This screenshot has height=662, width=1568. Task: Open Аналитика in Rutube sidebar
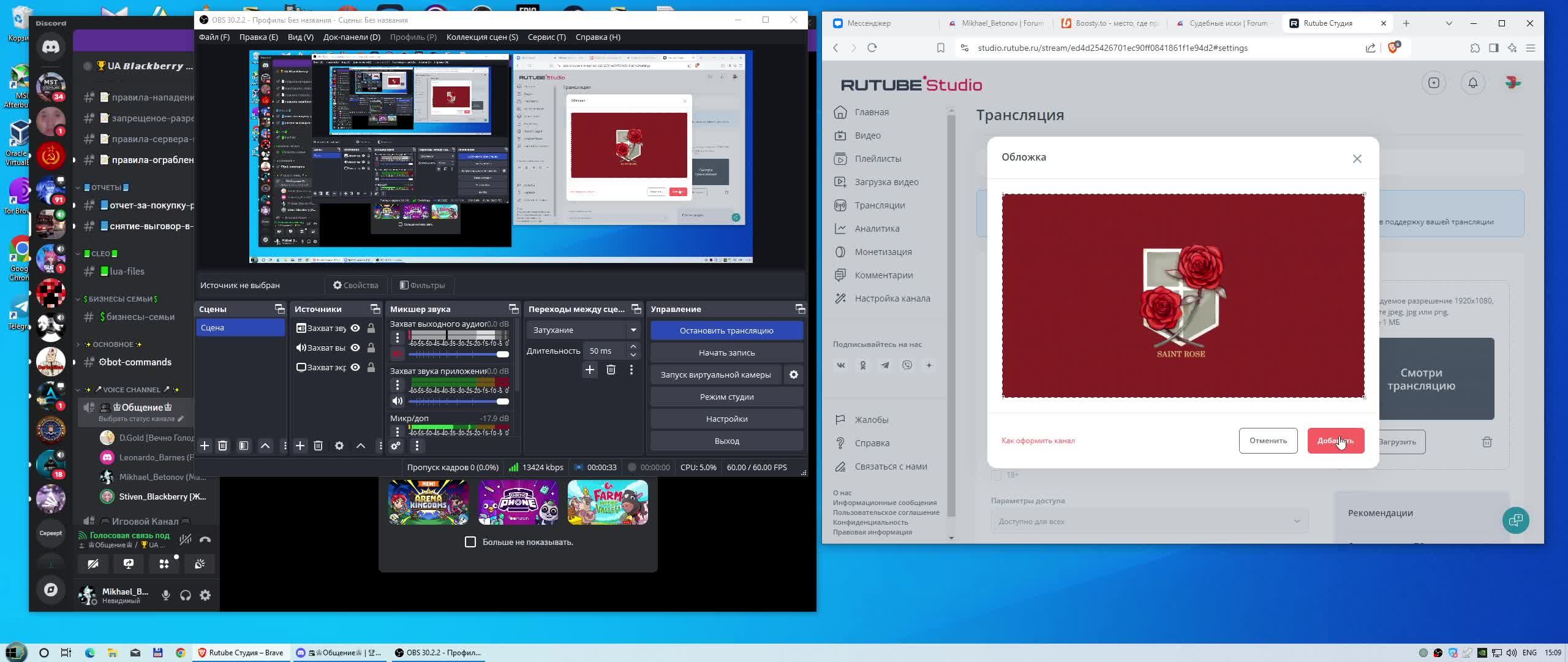[x=877, y=229]
